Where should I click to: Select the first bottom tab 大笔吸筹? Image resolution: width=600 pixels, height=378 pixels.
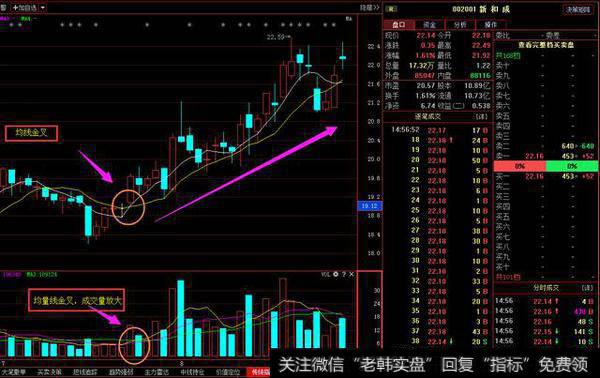14,372
